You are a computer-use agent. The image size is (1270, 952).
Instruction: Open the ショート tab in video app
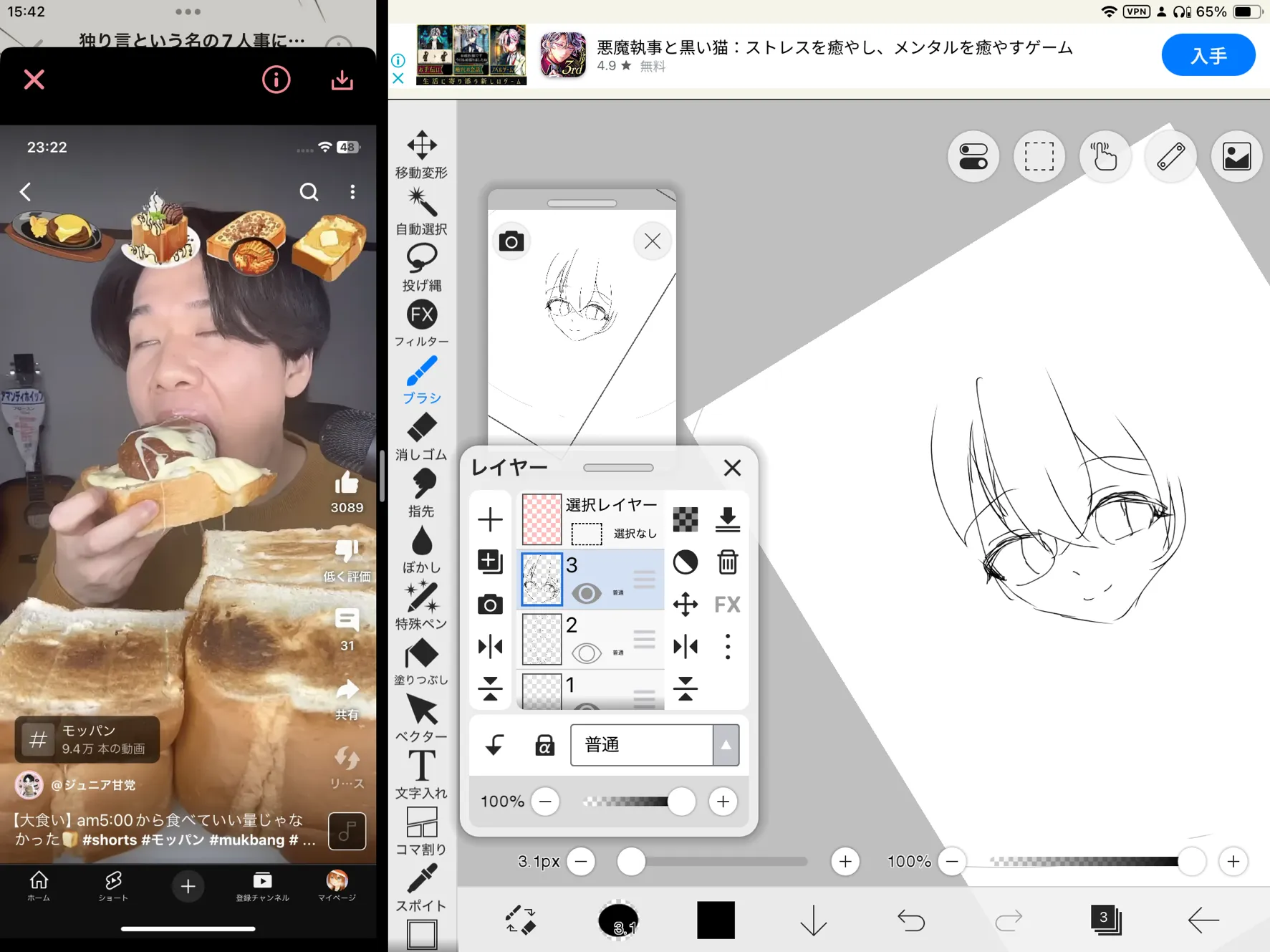(113, 886)
